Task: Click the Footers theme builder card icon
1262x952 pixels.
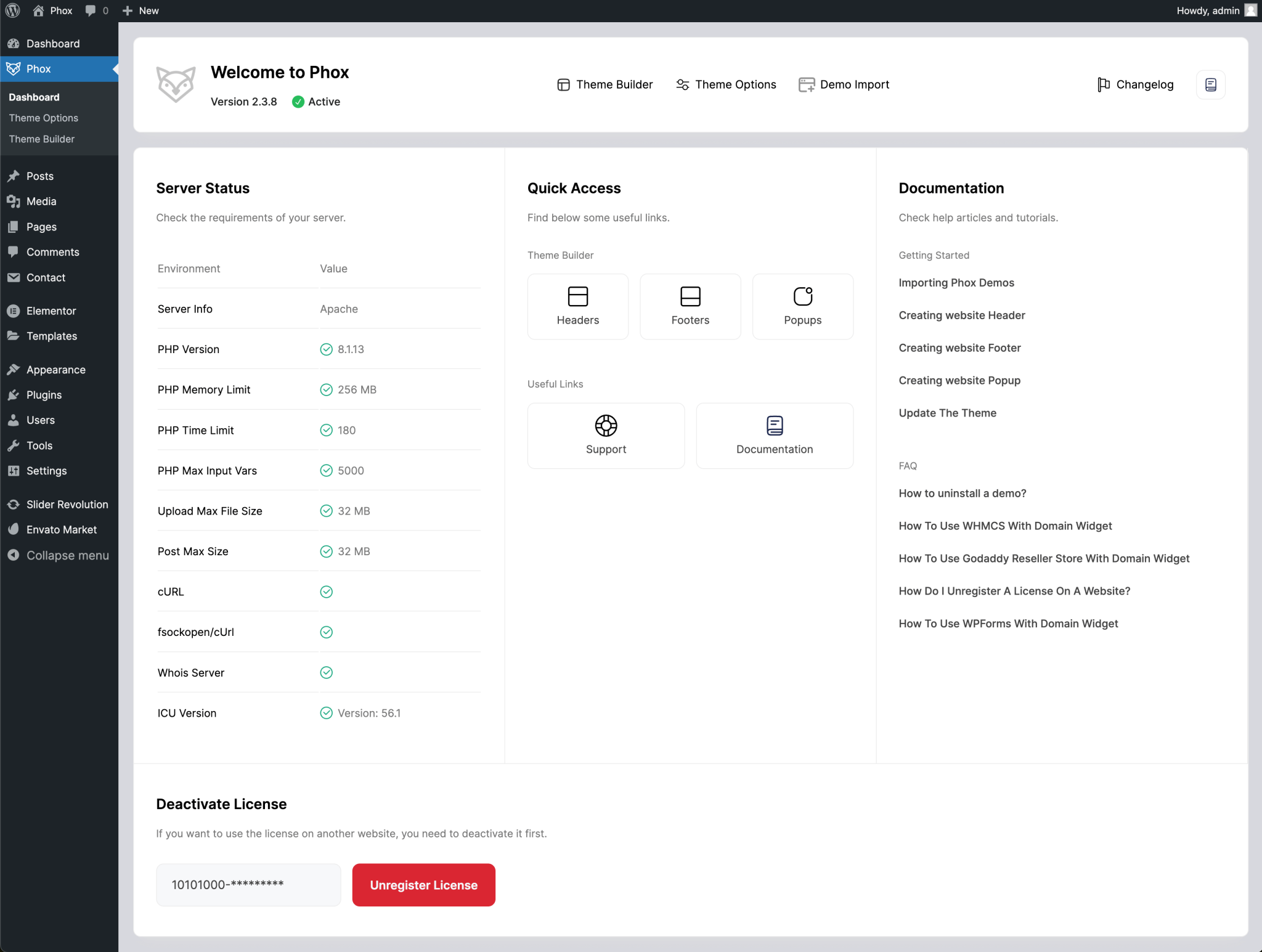Action: click(690, 297)
